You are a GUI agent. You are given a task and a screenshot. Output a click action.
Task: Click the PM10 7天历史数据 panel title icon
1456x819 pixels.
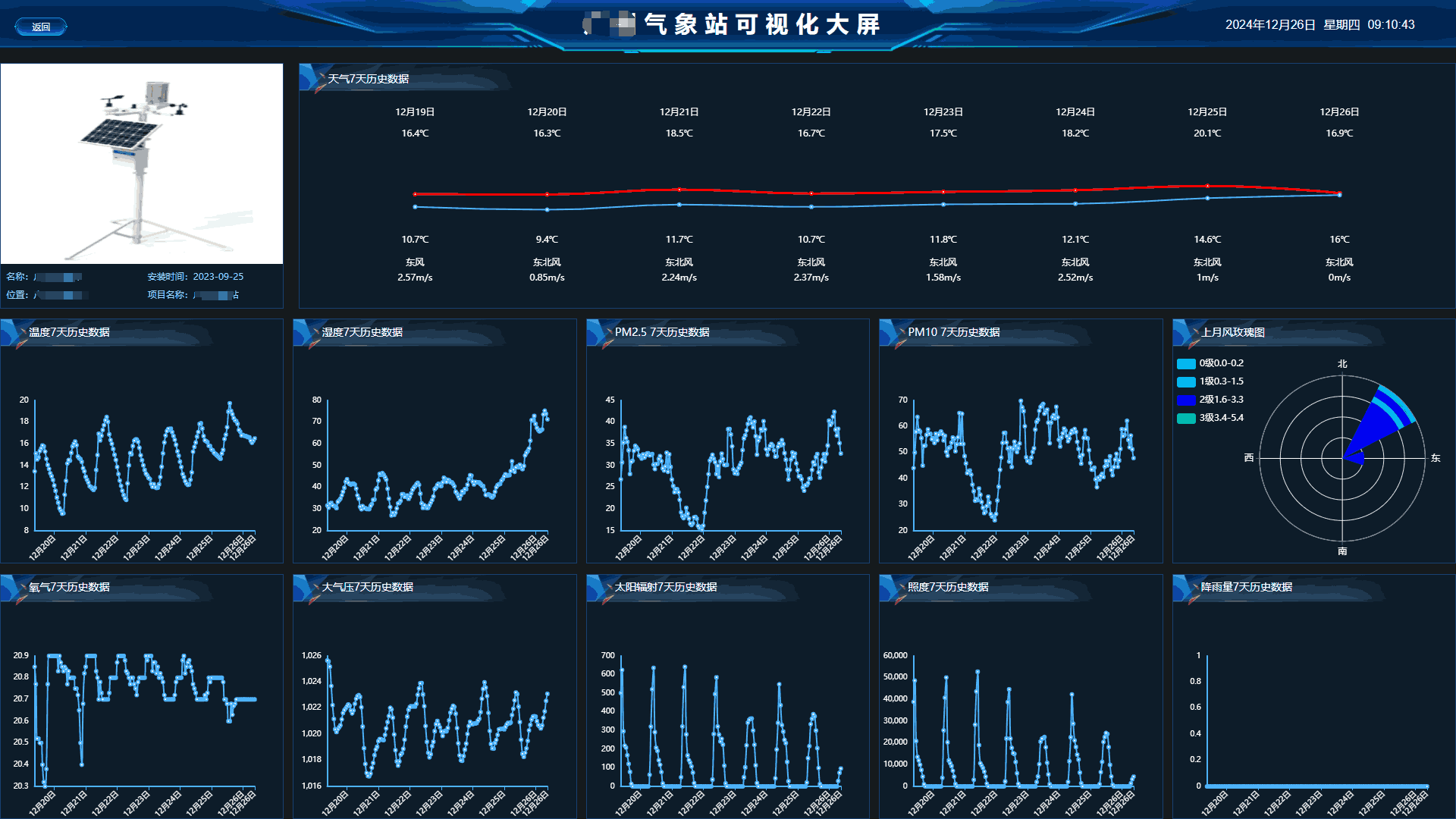click(x=893, y=332)
